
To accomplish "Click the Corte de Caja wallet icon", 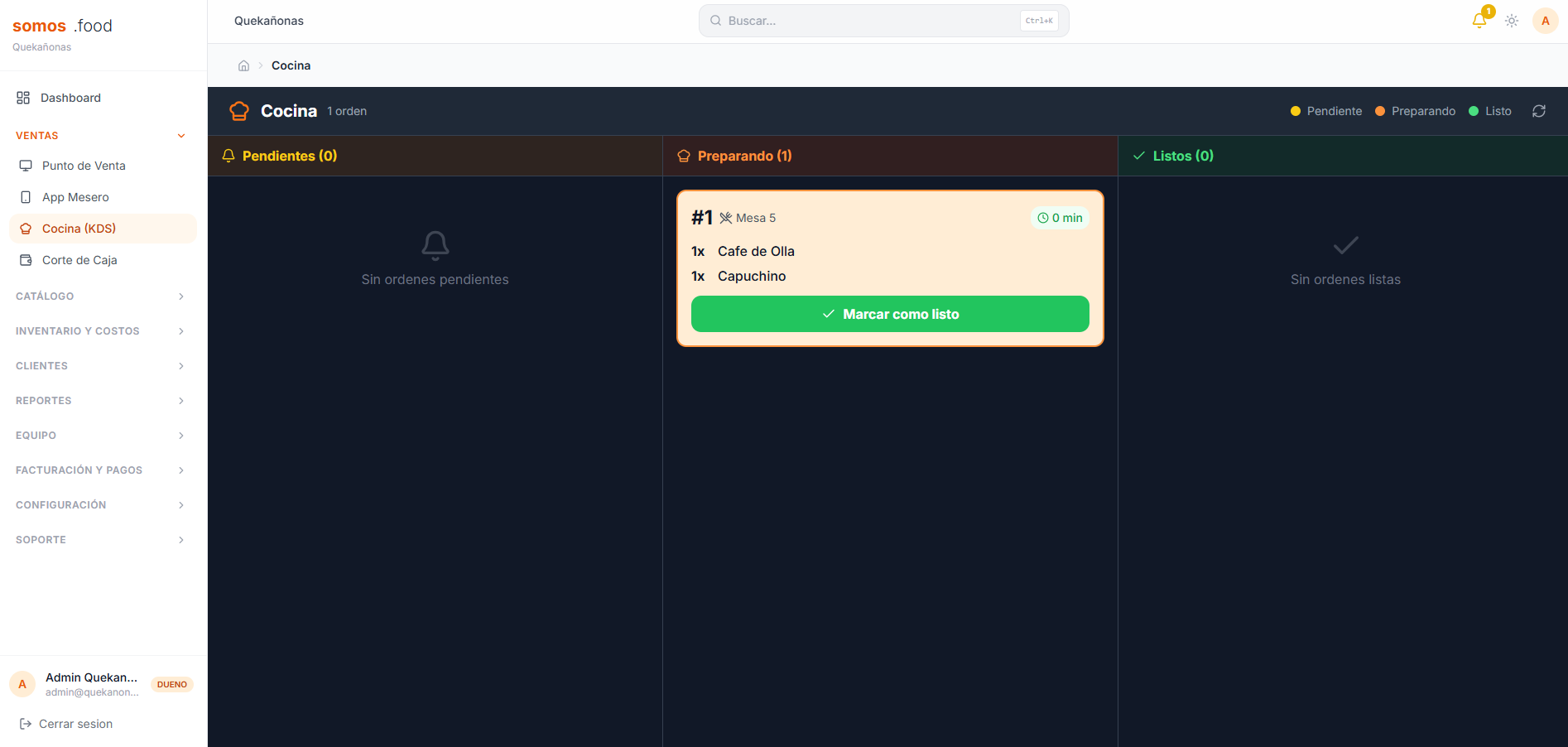I will (26, 260).
